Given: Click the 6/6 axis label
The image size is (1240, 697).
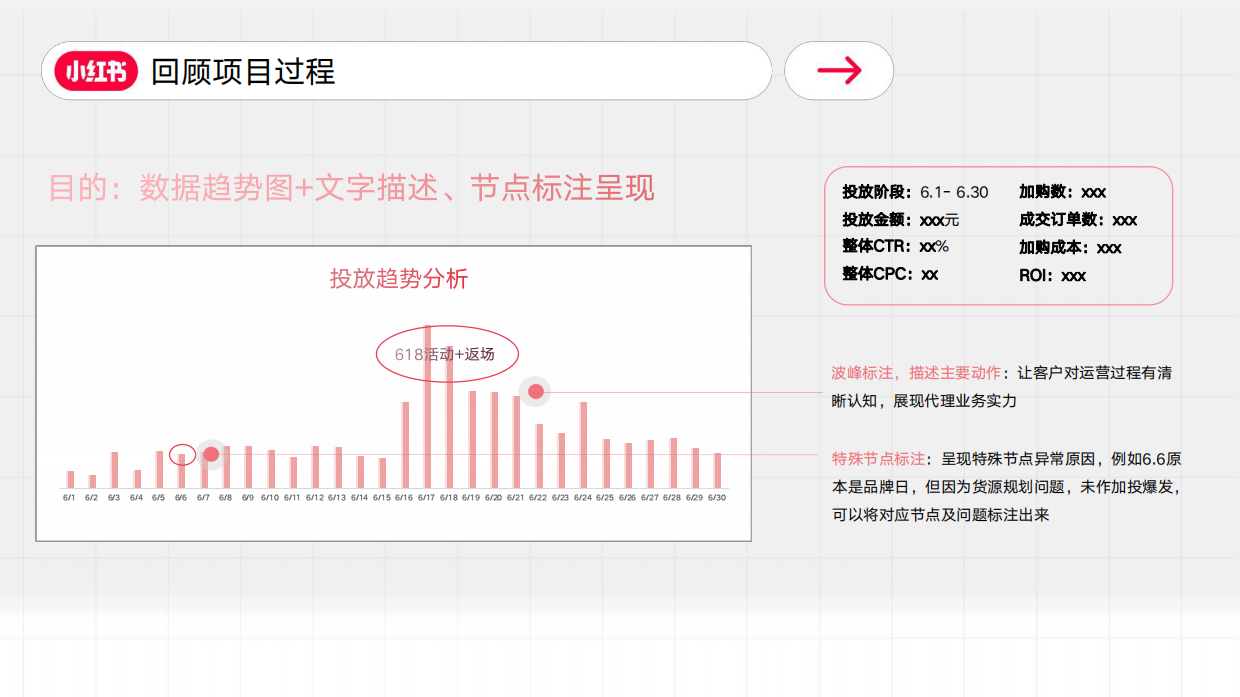Looking at the screenshot, I should tap(181, 497).
